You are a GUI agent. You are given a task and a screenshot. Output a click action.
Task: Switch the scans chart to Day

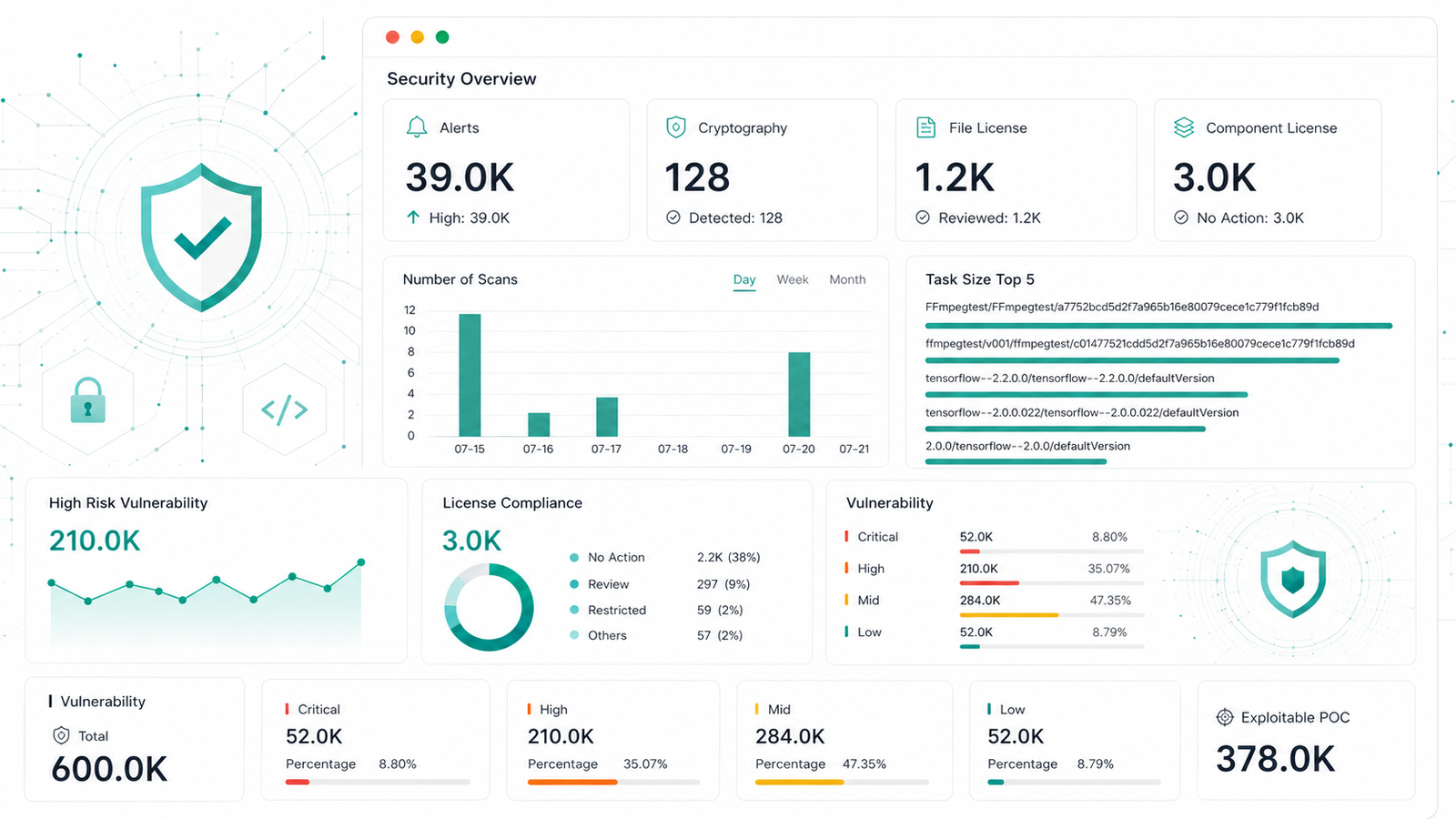[744, 279]
